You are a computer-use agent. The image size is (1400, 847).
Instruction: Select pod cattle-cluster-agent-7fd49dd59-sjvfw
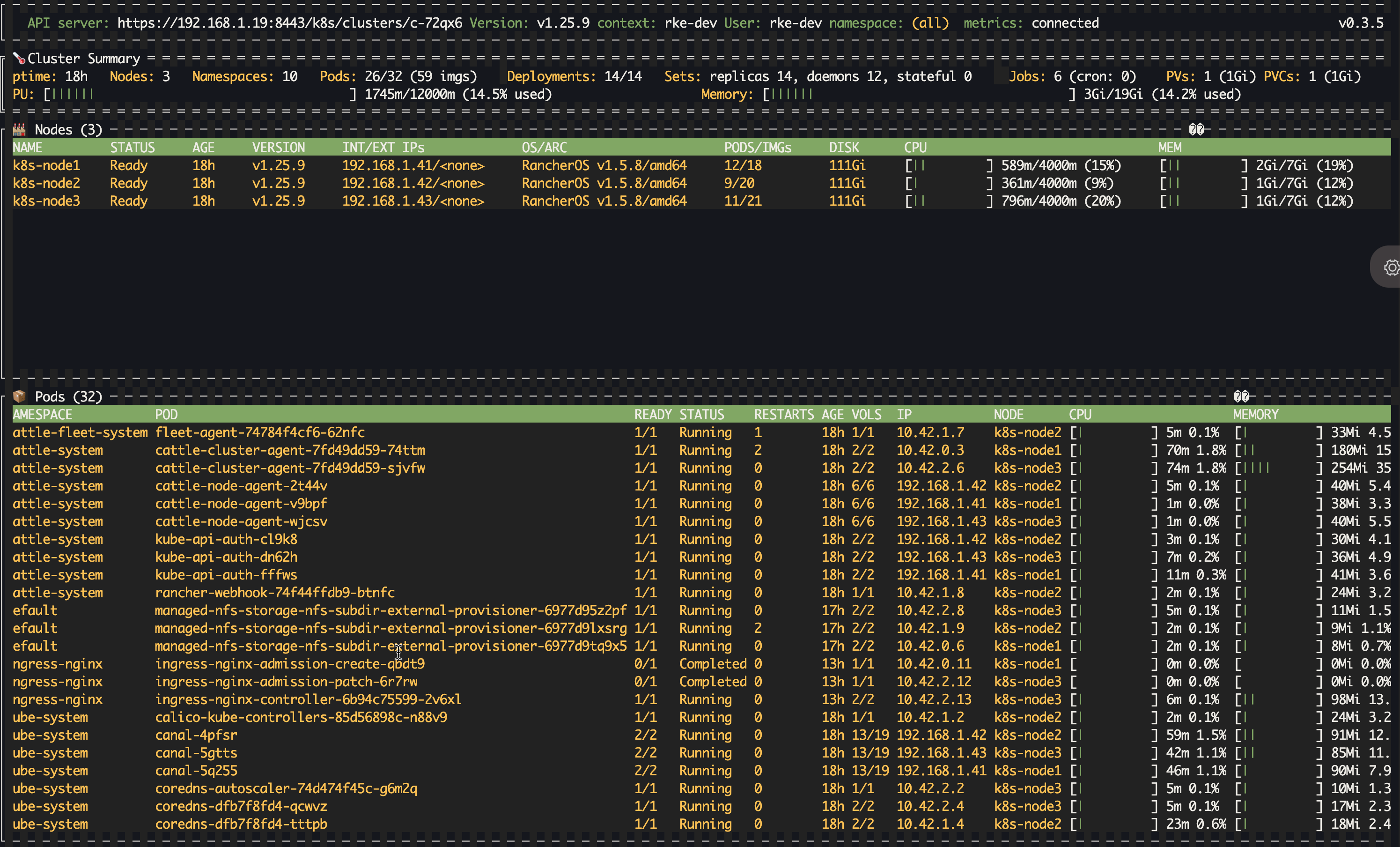(x=290, y=468)
